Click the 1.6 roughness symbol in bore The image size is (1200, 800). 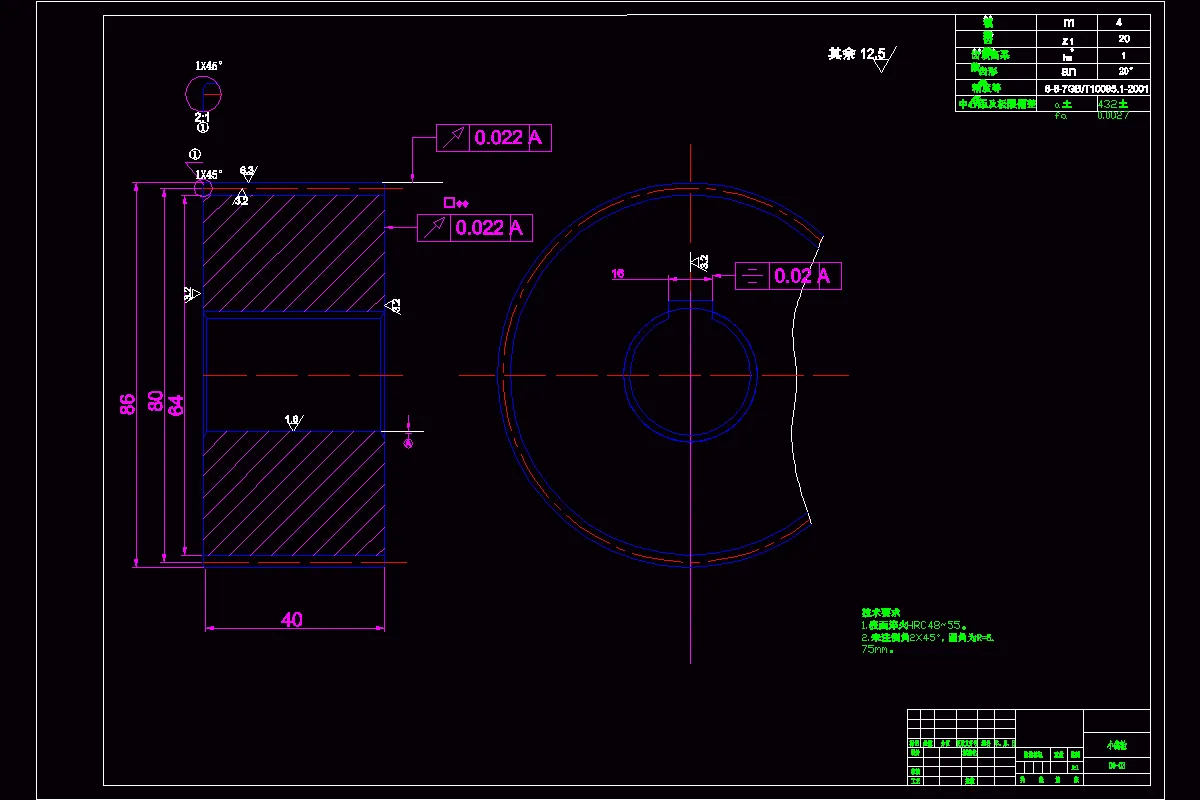click(x=294, y=422)
